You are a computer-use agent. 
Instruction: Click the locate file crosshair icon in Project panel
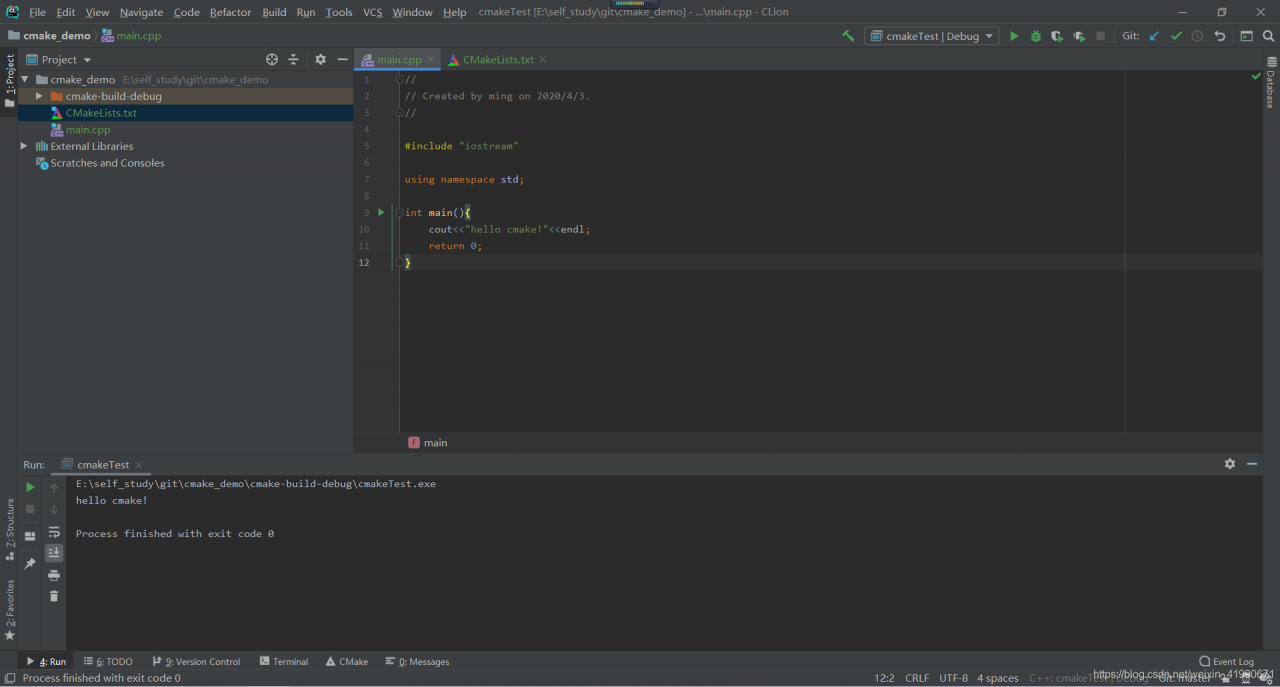pyautogui.click(x=272, y=60)
